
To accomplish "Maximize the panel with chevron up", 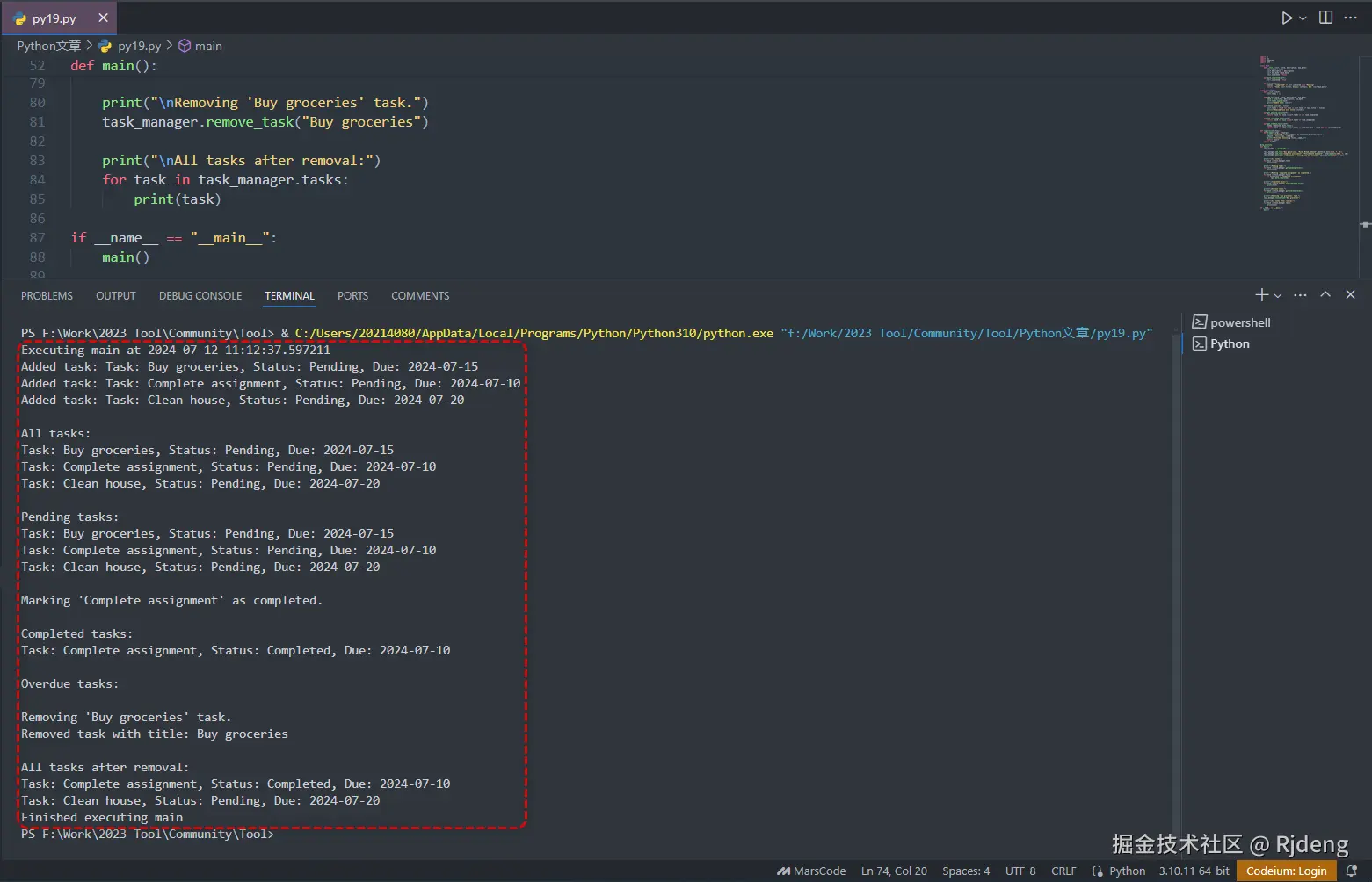I will [x=1325, y=295].
